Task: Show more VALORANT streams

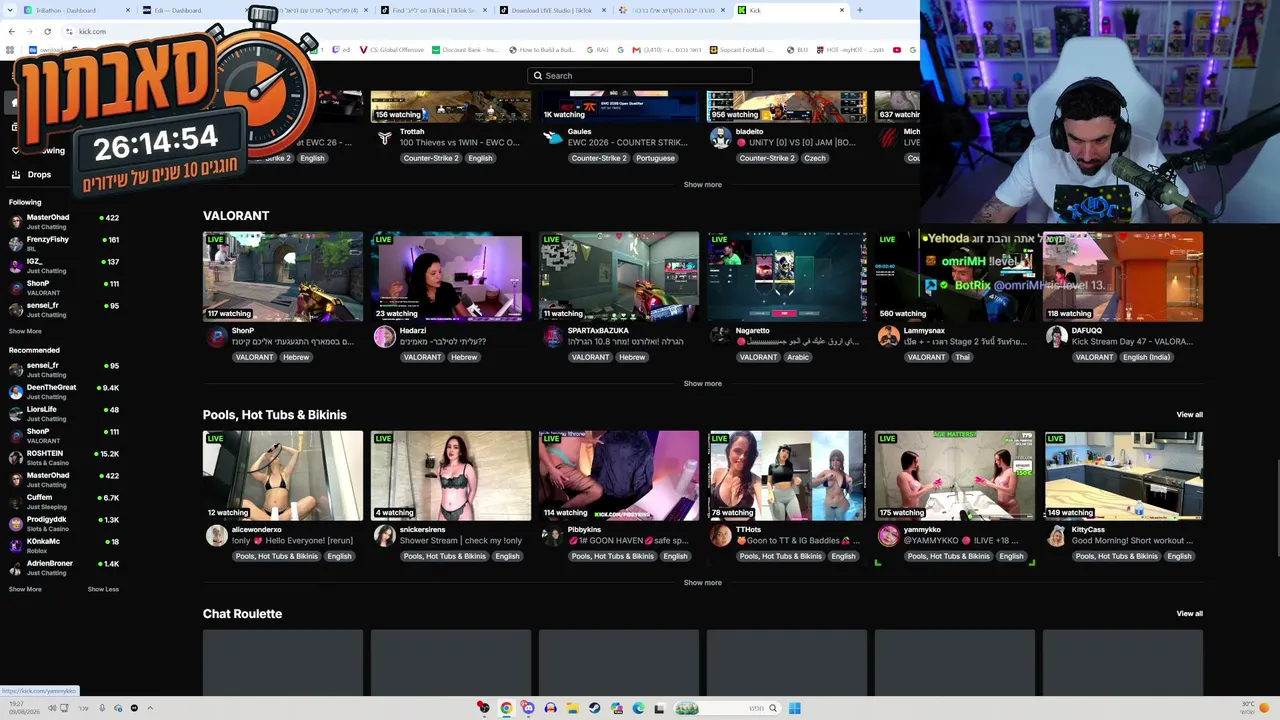Action: (x=702, y=383)
